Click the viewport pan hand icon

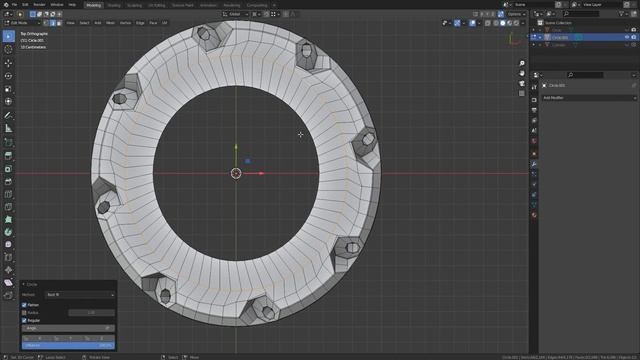point(522,73)
